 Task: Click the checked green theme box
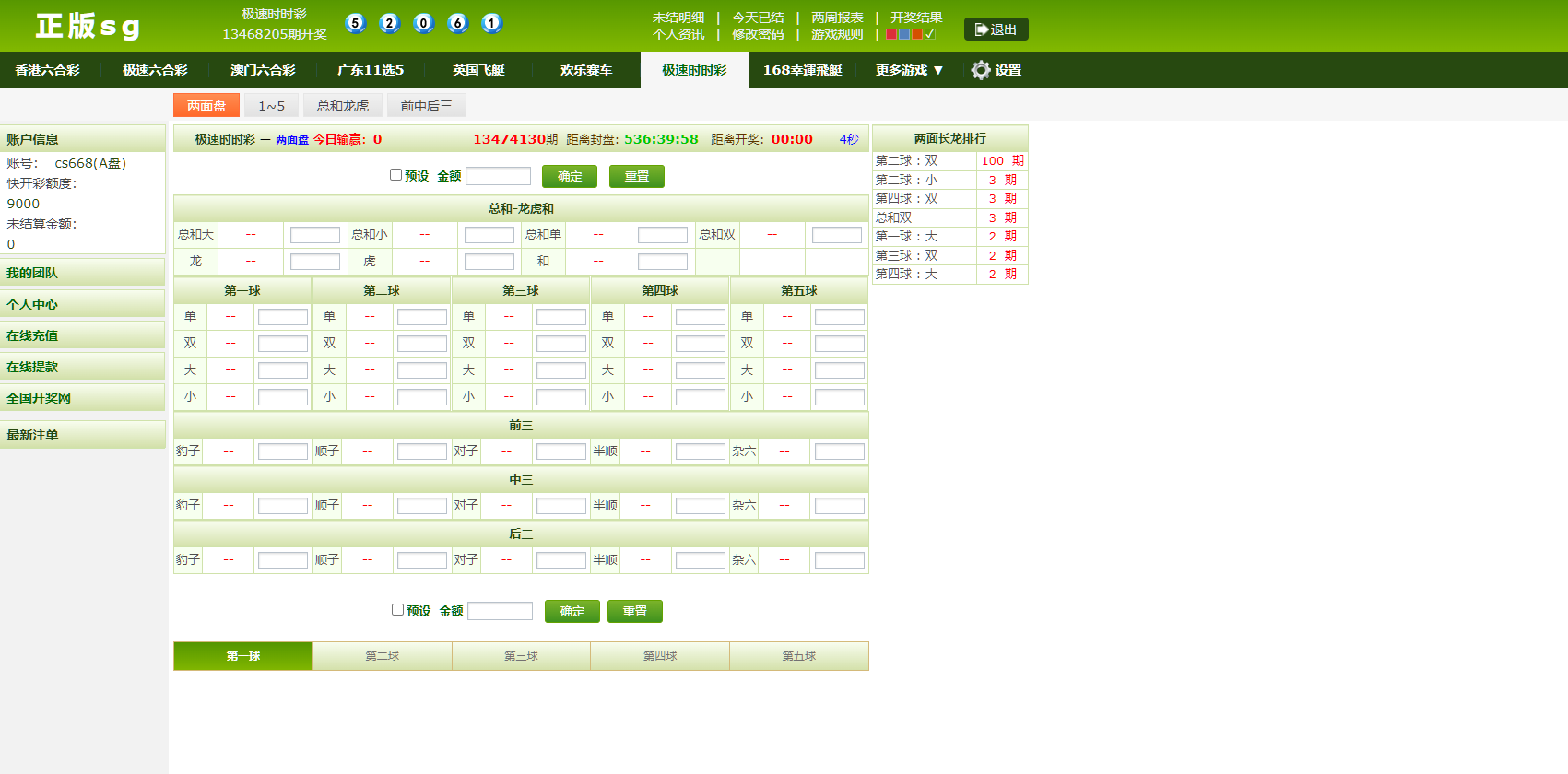click(930, 34)
